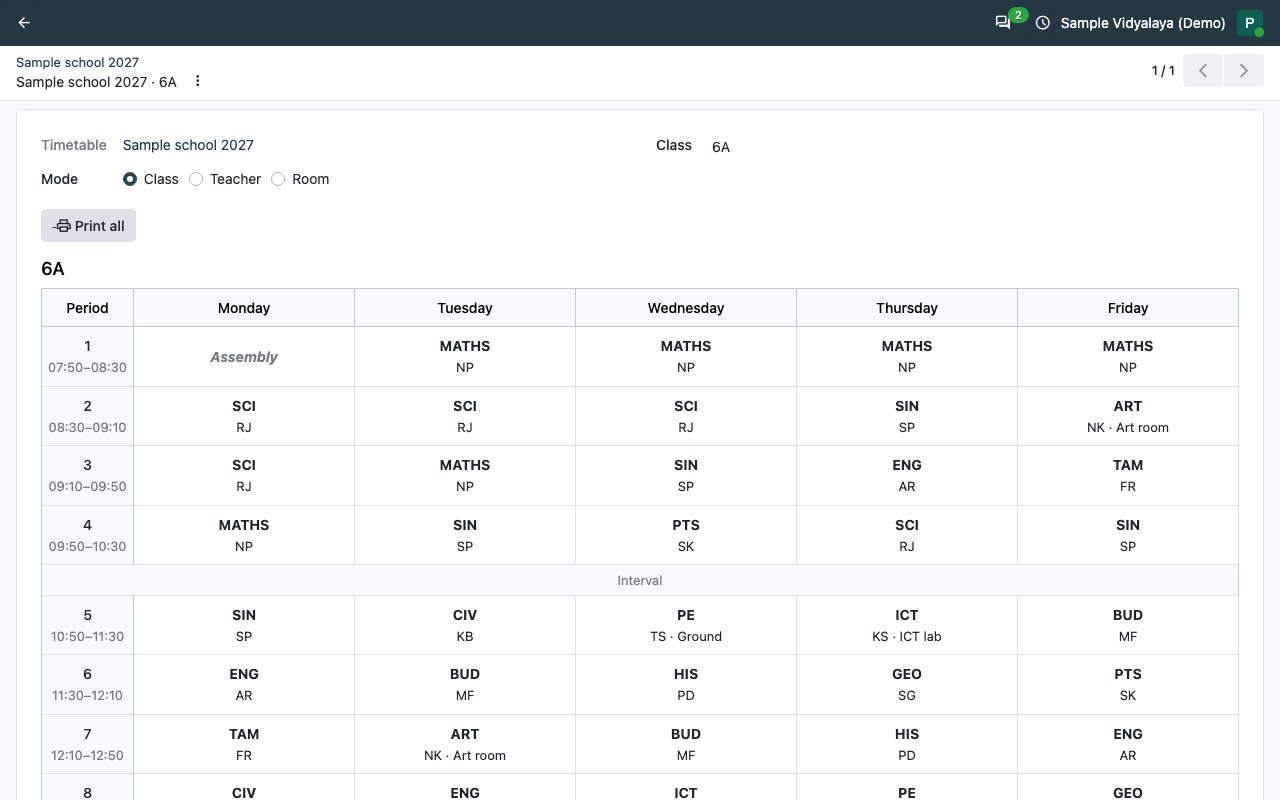Image resolution: width=1280 pixels, height=800 pixels.
Task: Go to the previous record with left chevron
Action: (x=1203, y=71)
